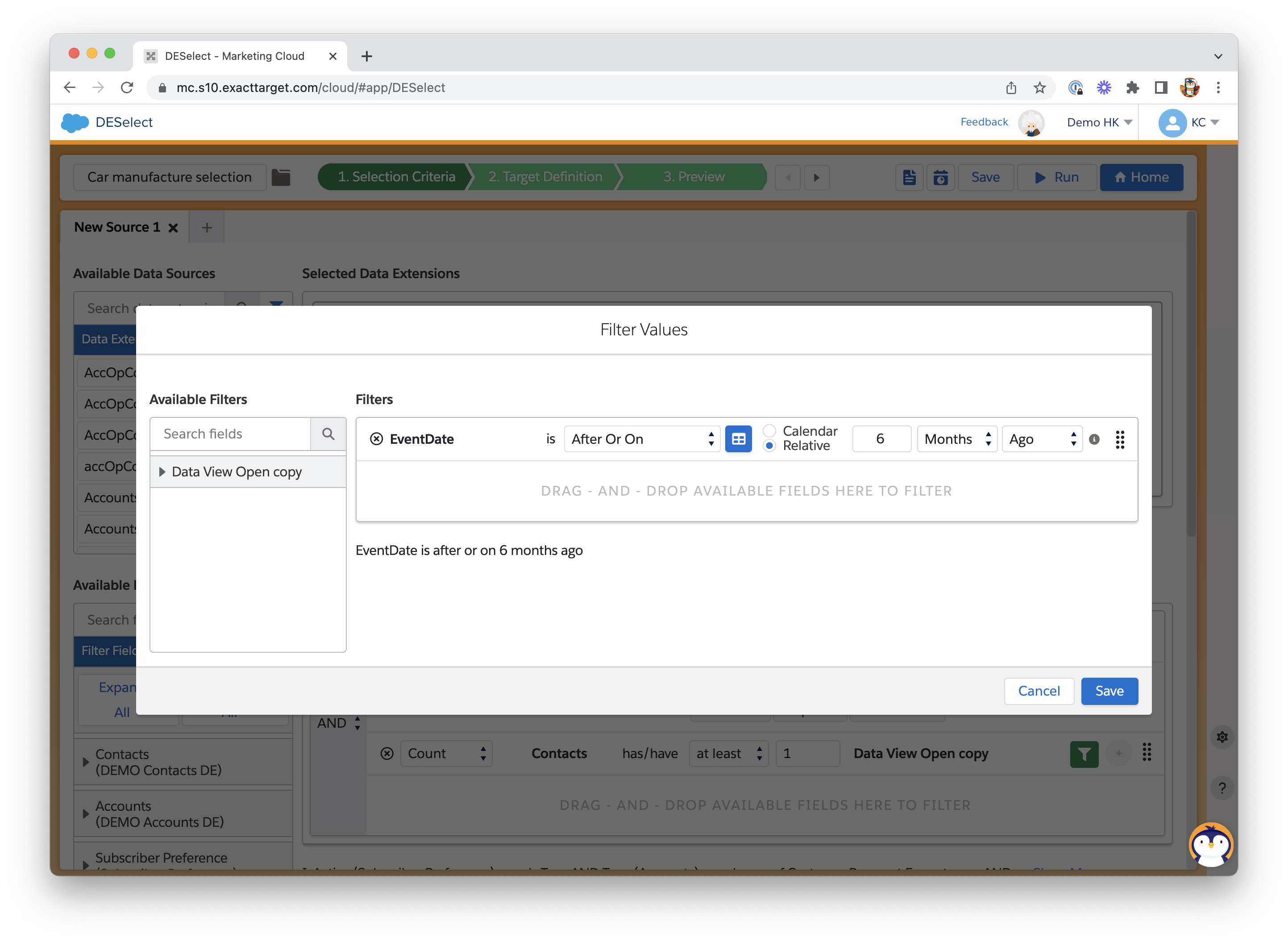
Task: Open the After Or On operator dropdown
Action: 642,439
